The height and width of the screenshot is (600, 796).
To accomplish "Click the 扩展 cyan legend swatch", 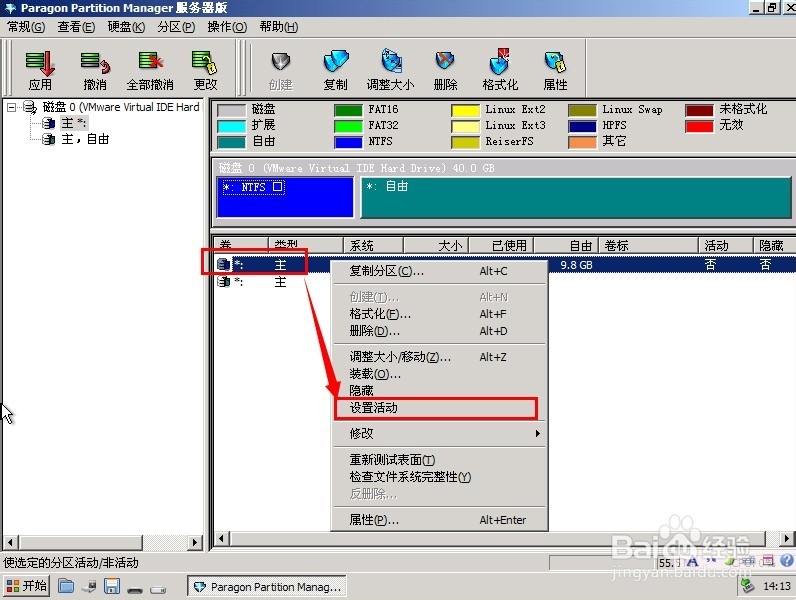I will (231, 126).
